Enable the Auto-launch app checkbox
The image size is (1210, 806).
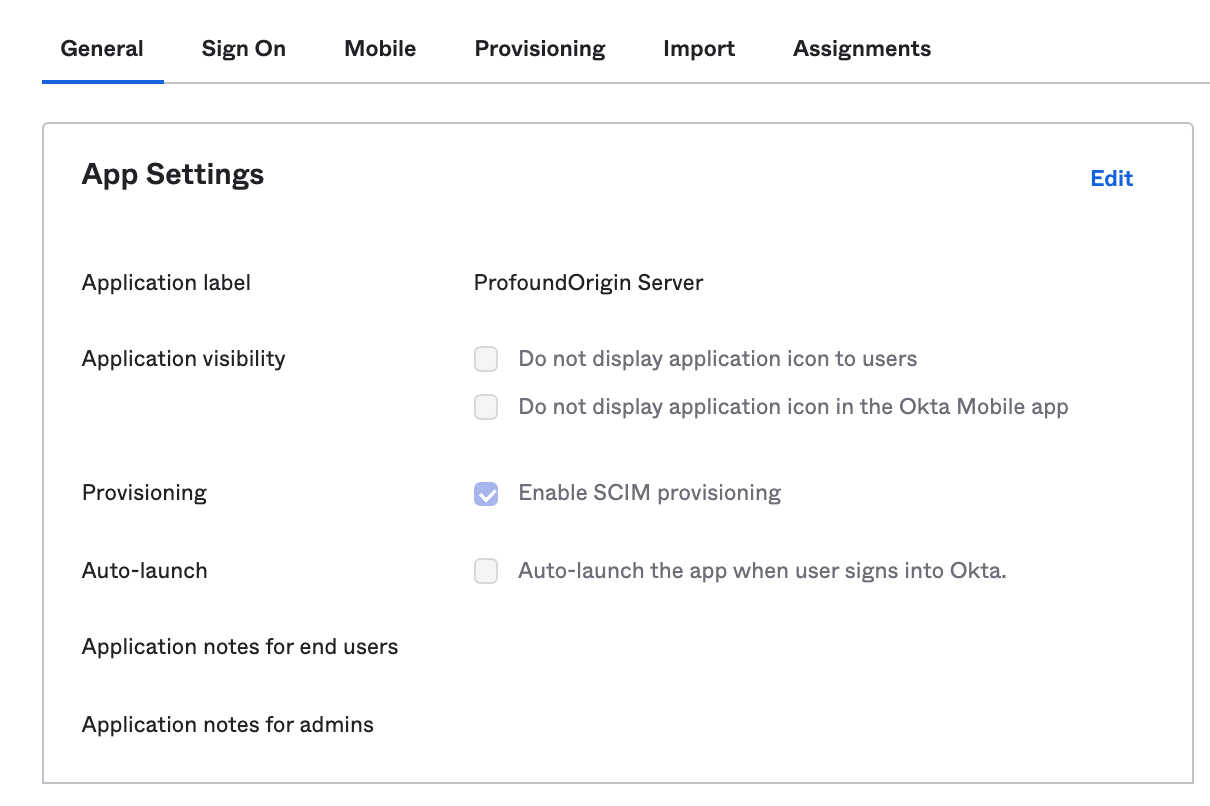pyautogui.click(x=486, y=571)
